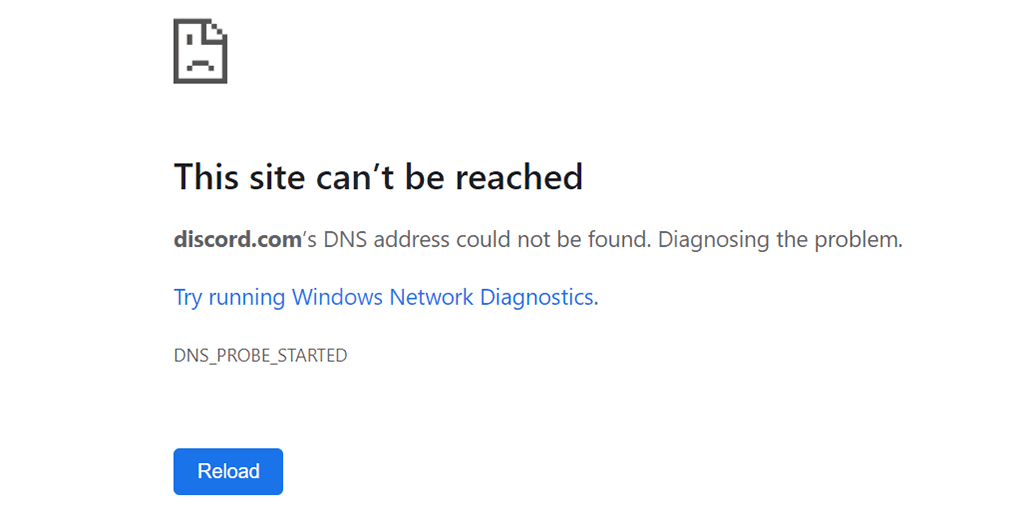Click the word reached in the heading

coord(519,177)
